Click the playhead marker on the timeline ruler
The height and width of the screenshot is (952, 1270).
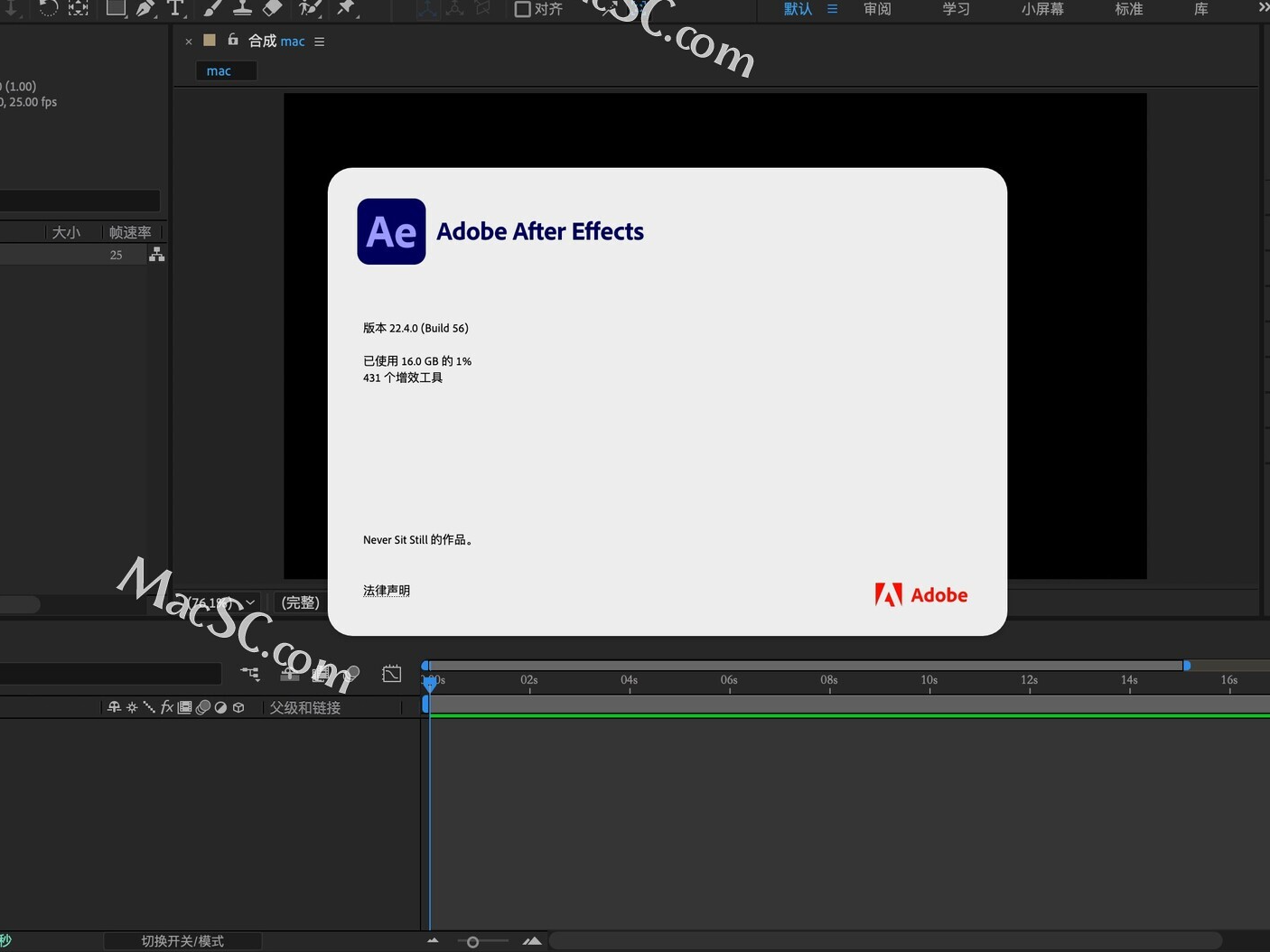[x=430, y=684]
